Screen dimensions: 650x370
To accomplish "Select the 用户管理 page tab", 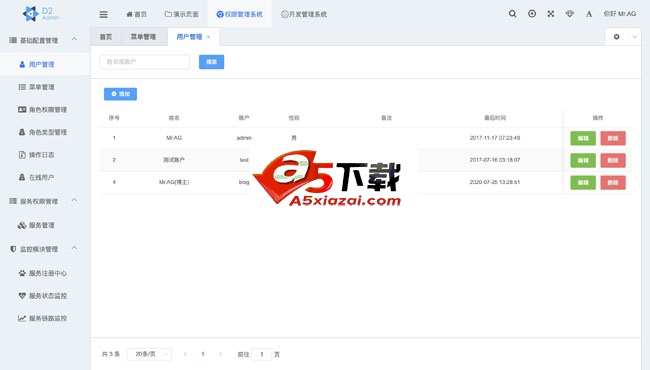I will click(189, 37).
